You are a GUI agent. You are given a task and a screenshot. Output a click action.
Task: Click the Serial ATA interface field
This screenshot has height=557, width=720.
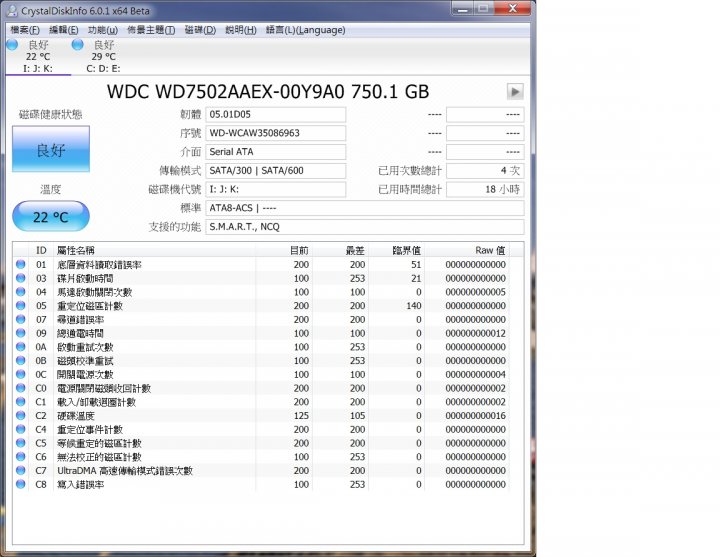point(276,152)
